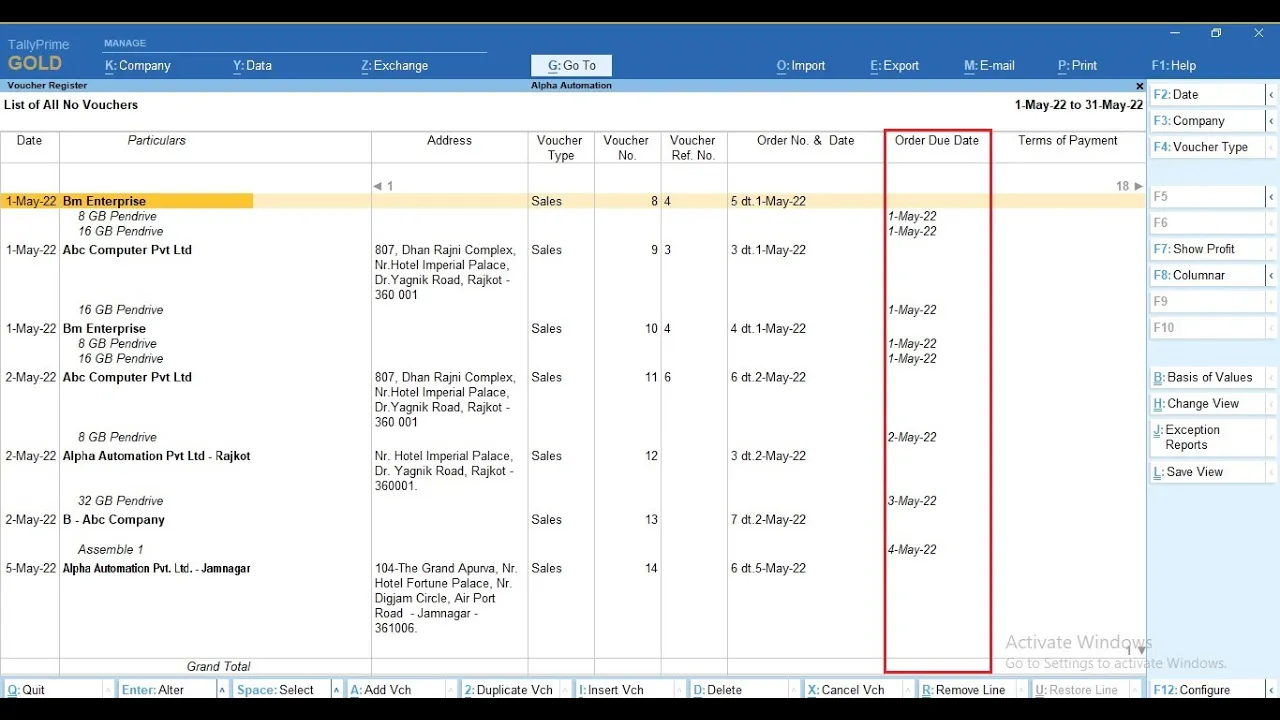Click the Voucher Type column header
The height and width of the screenshot is (720, 1280).
pos(560,148)
